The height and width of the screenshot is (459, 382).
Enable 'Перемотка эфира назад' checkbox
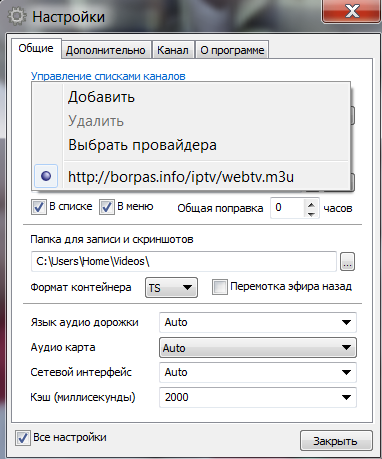coord(220,287)
